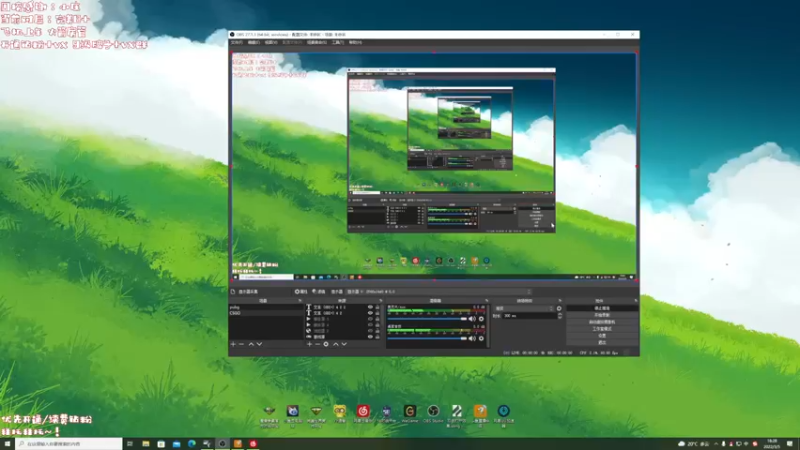Screen dimensions: 800x450
Task: Open Filters button in source toolbar
Action: 319,291
